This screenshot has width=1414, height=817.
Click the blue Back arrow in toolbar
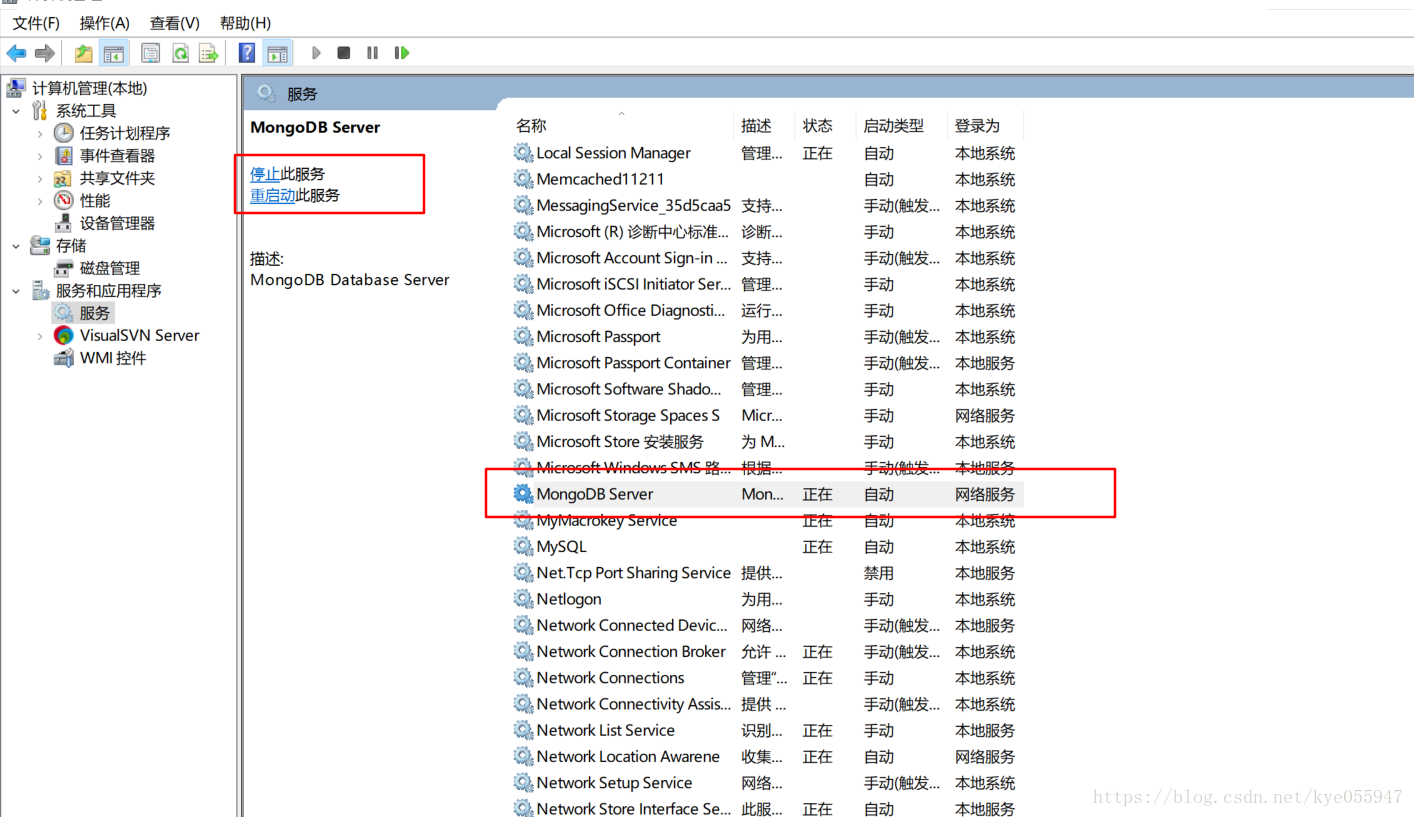click(x=16, y=53)
